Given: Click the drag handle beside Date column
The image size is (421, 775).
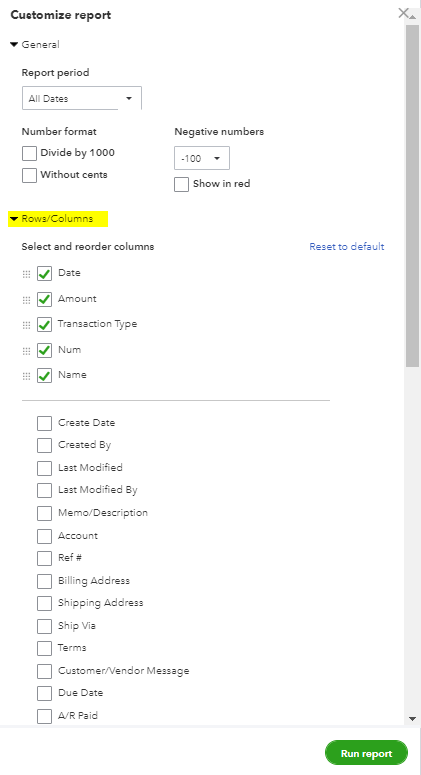Looking at the screenshot, I should click(27, 274).
